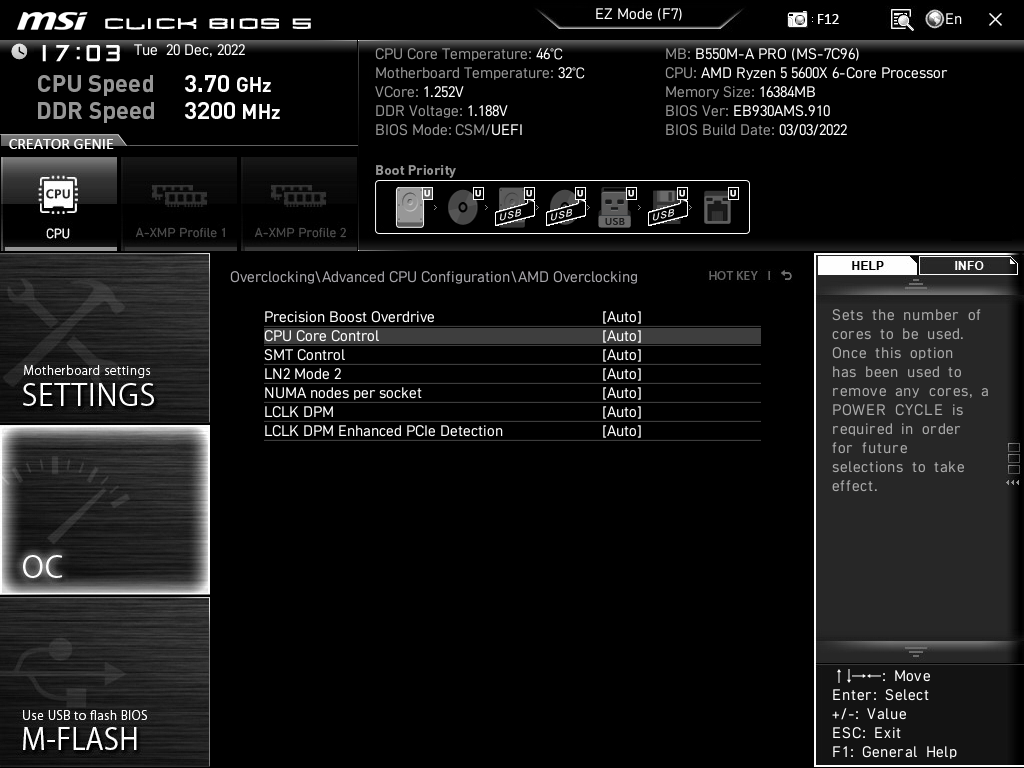Open CPU Core Control [Auto] value
1024x768 pixels.
tap(622, 336)
